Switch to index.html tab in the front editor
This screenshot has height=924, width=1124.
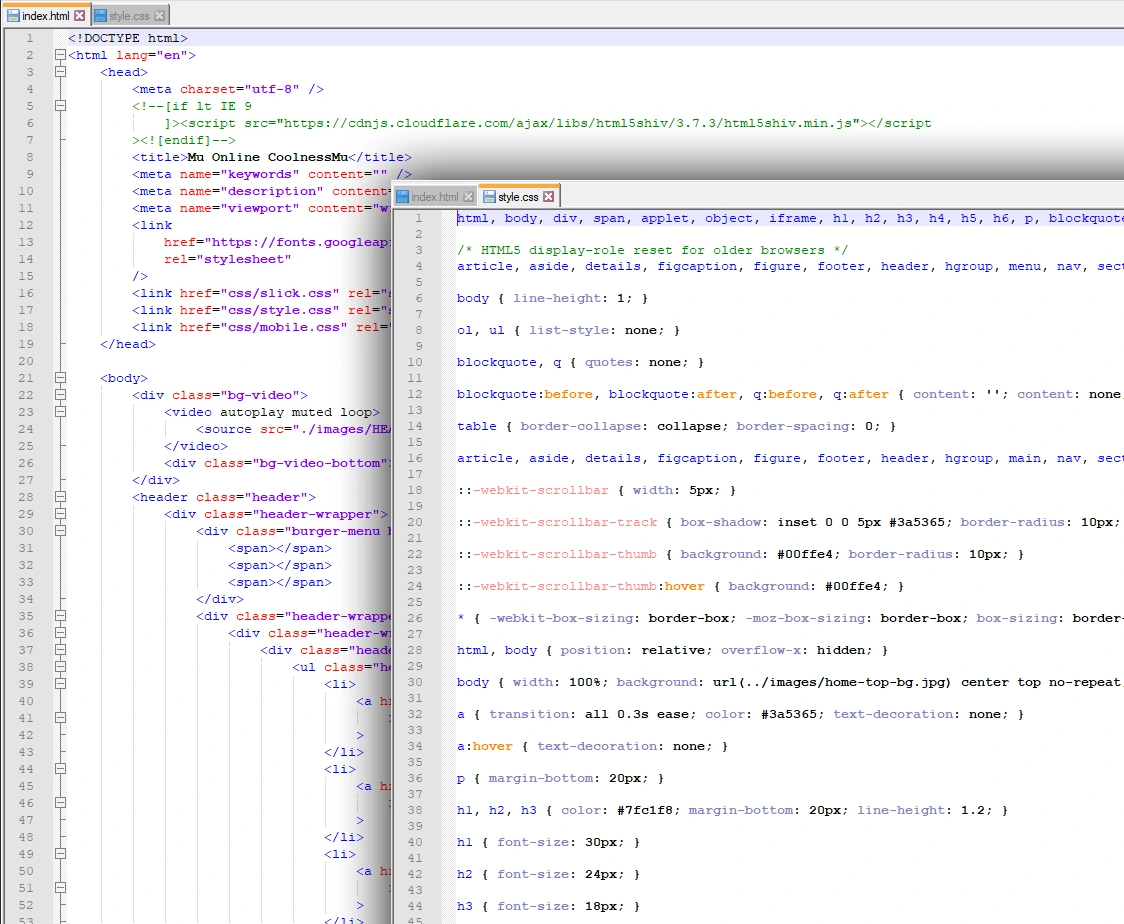tap(434, 196)
